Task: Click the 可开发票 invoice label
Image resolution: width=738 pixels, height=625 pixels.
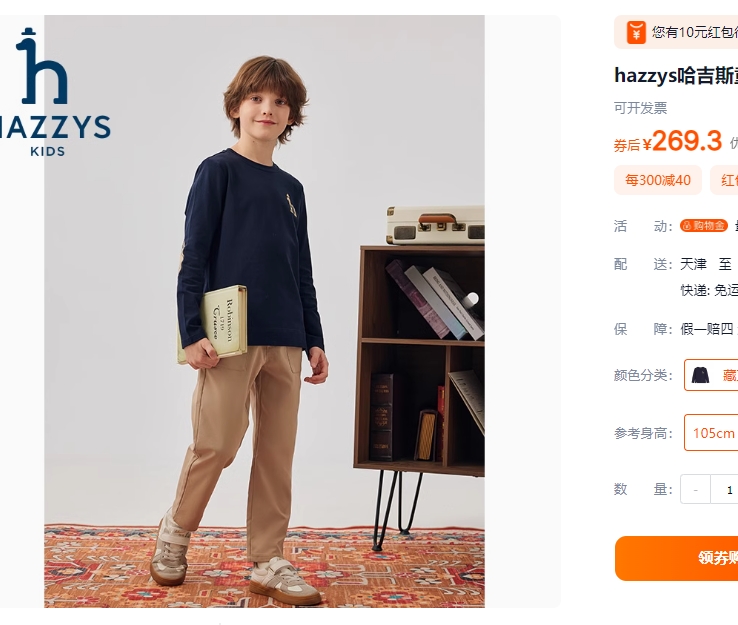Action: (x=641, y=108)
